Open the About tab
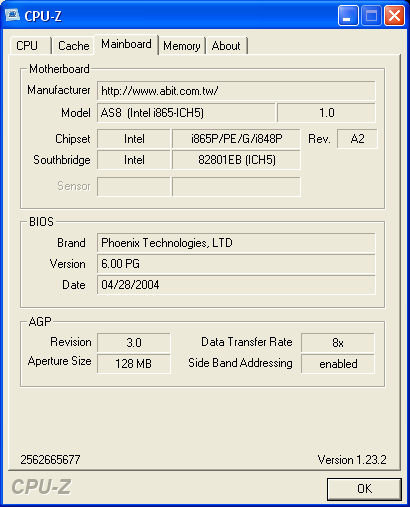Image resolution: width=410 pixels, height=507 pixels. [226, 45]
